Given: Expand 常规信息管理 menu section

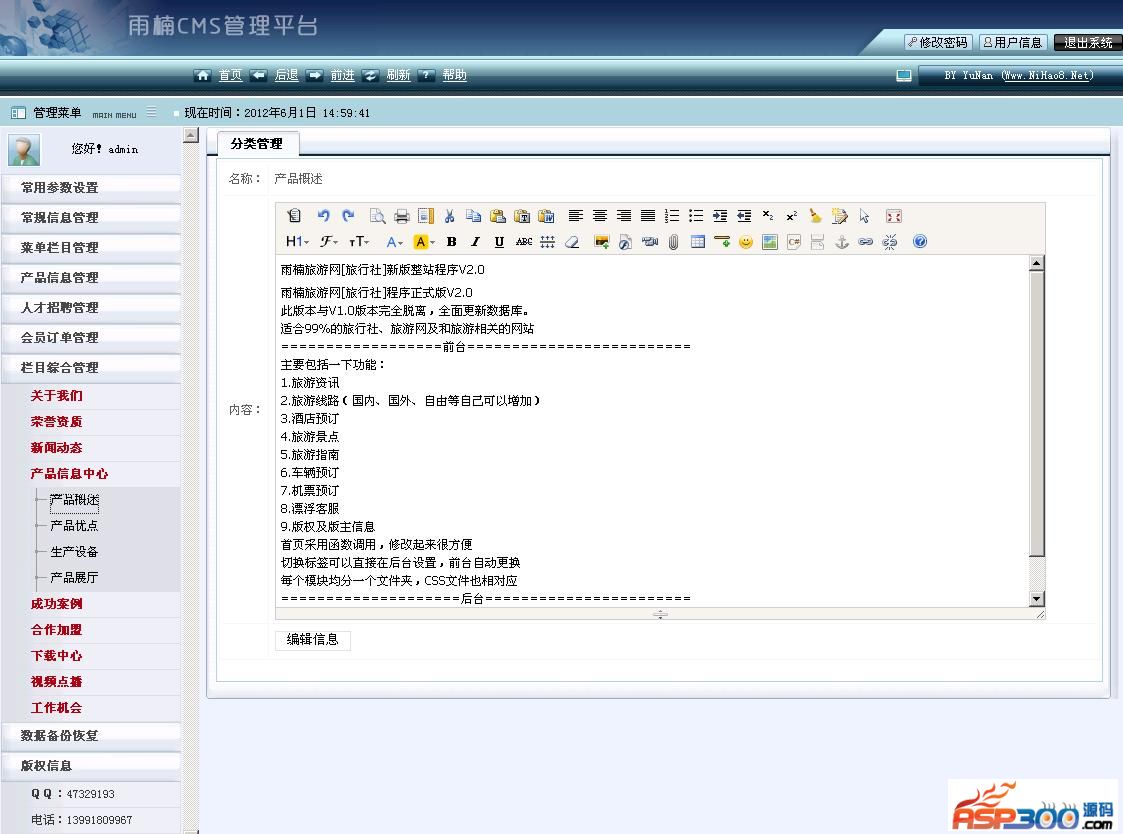Looking at the screenshot, I should 90,217.
